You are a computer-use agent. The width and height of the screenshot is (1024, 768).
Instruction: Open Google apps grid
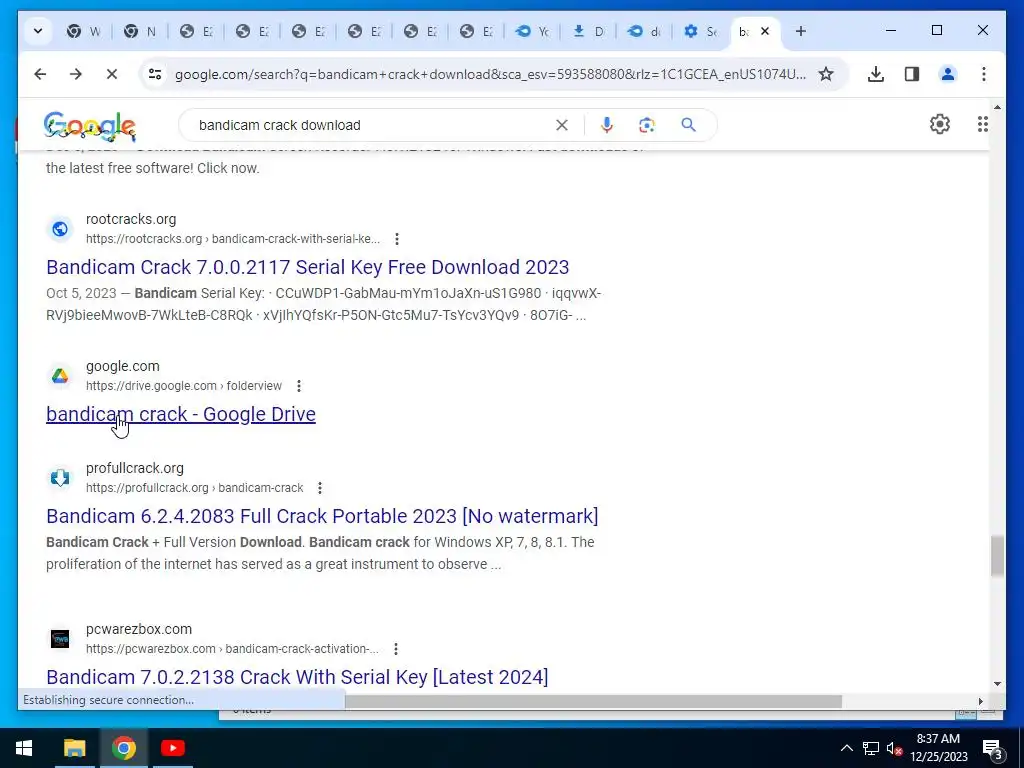click(982, 124)
